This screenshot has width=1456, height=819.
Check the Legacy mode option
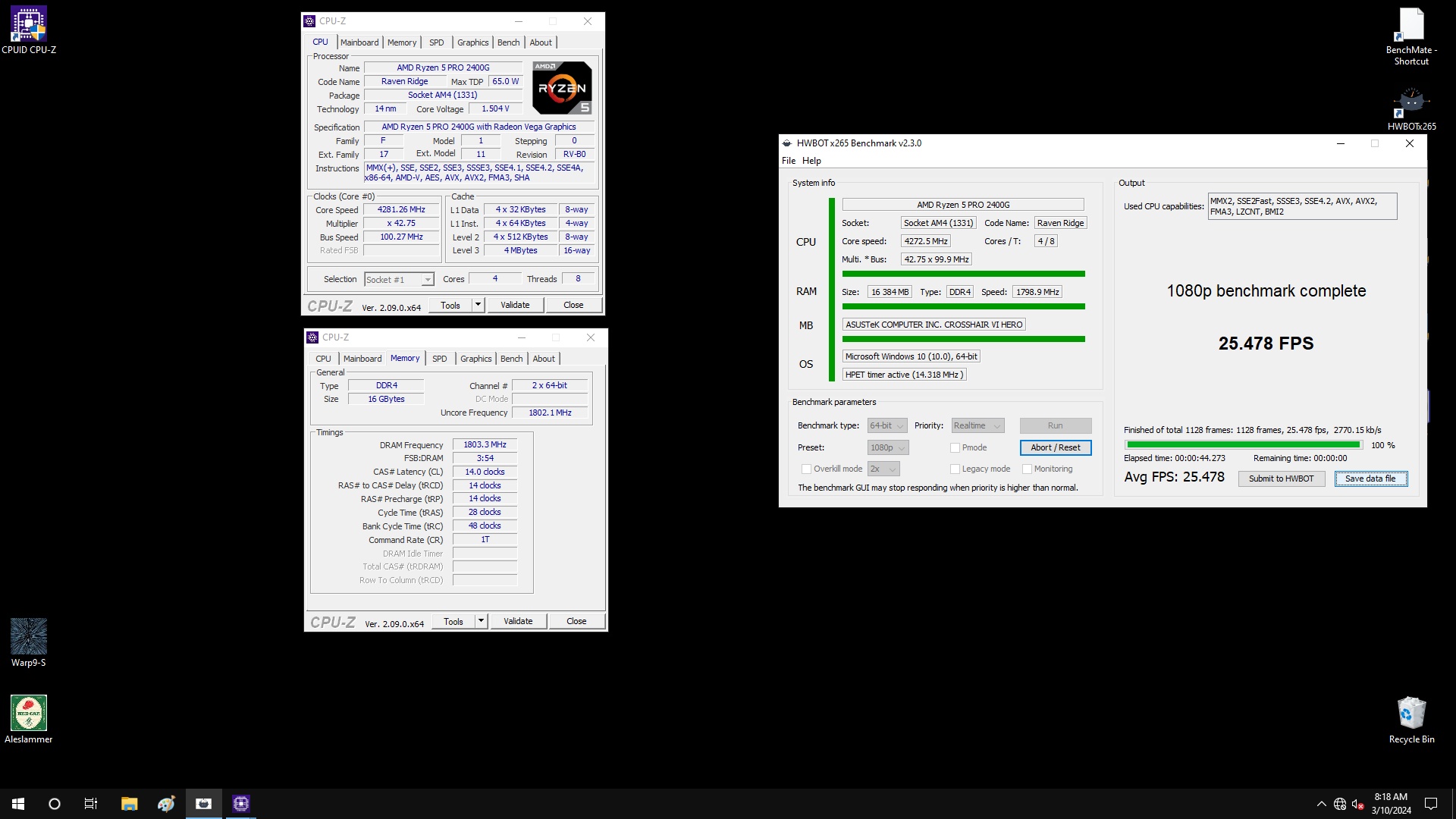click(955, 469)
